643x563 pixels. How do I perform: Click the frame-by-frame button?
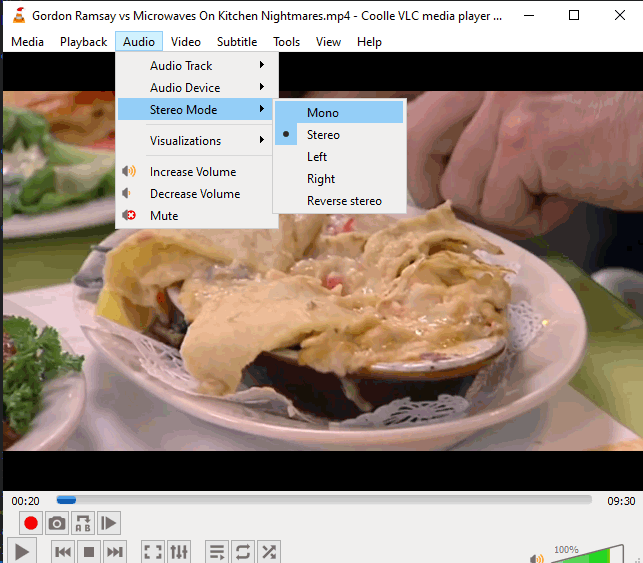109,523
